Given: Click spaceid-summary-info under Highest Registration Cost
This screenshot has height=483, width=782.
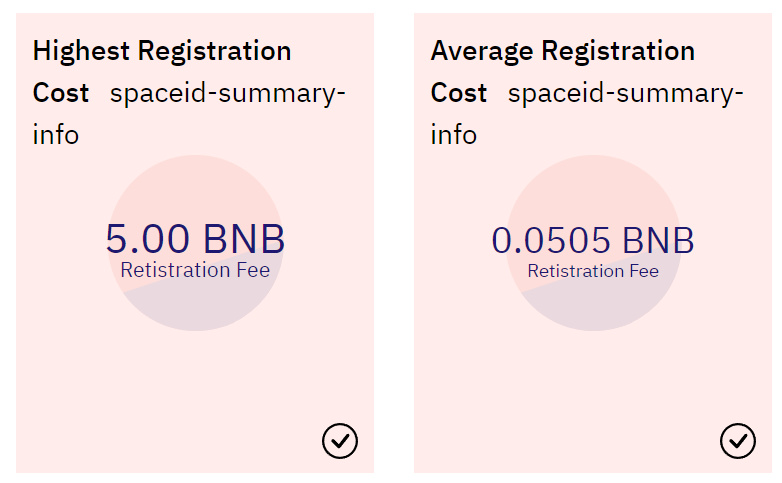Looking at the screenshot, I should click(x=228, y=94).
